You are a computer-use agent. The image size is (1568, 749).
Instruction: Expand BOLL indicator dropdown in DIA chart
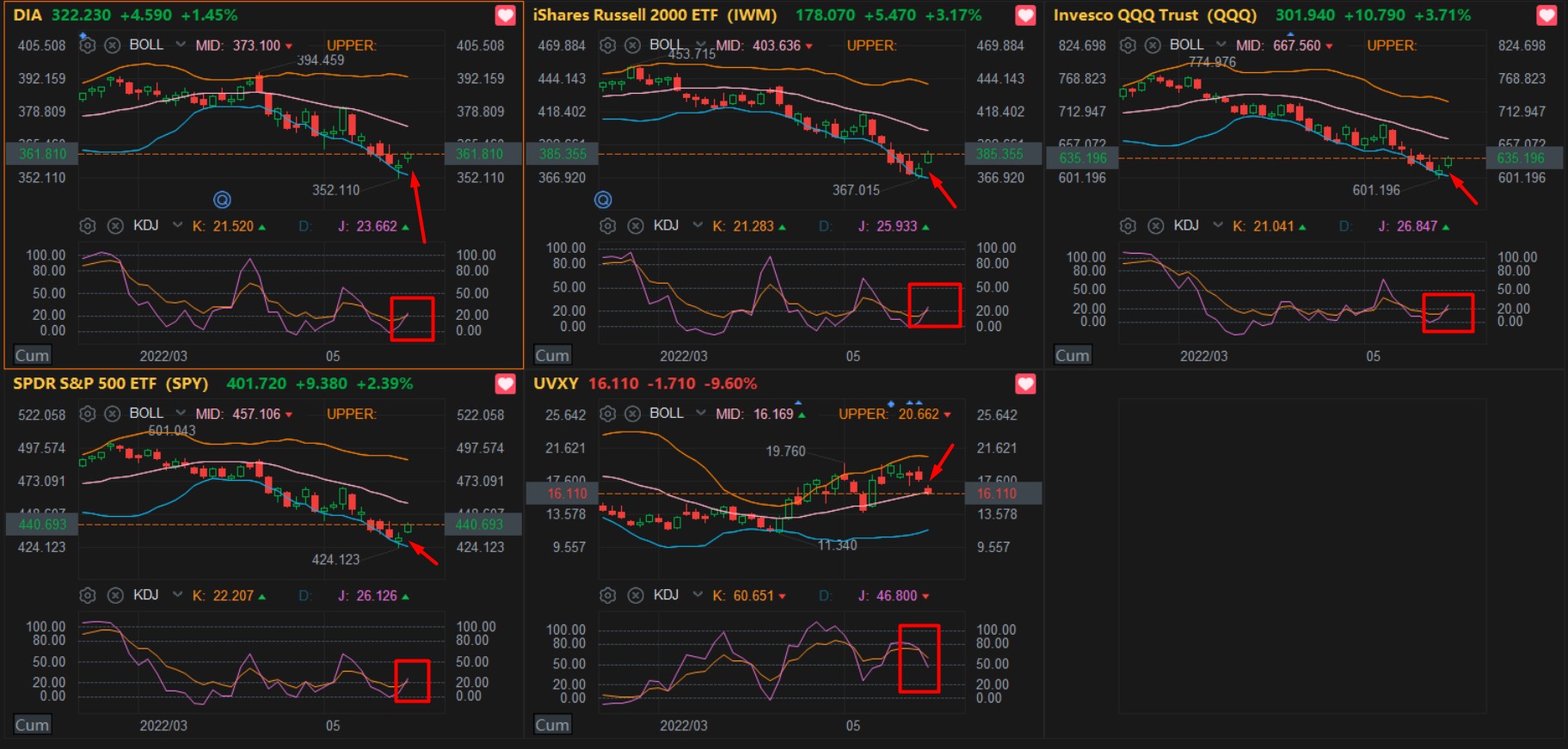click(180, 44)
